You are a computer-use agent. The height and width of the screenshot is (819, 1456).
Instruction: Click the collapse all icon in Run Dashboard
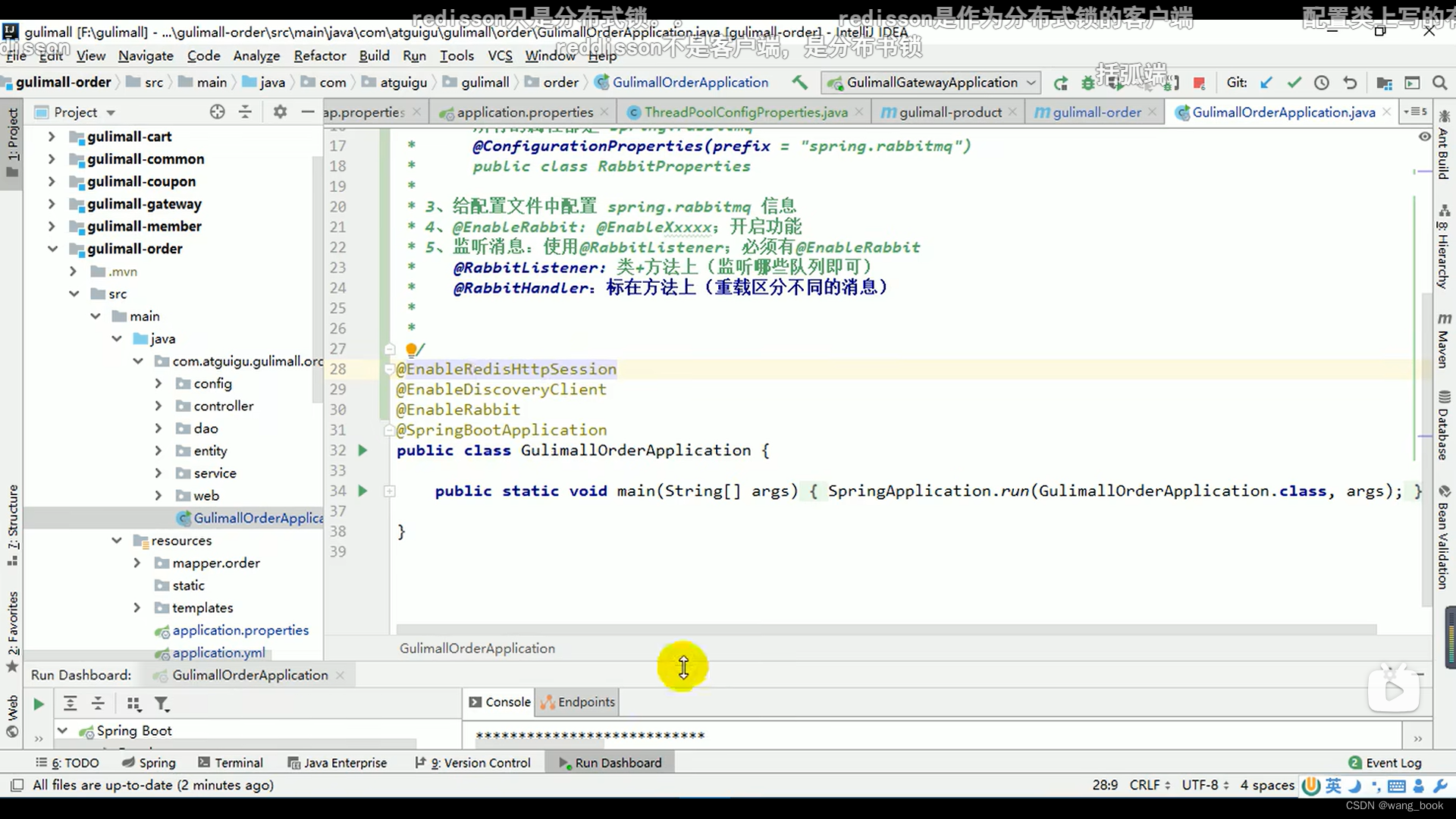coord(98,704)
